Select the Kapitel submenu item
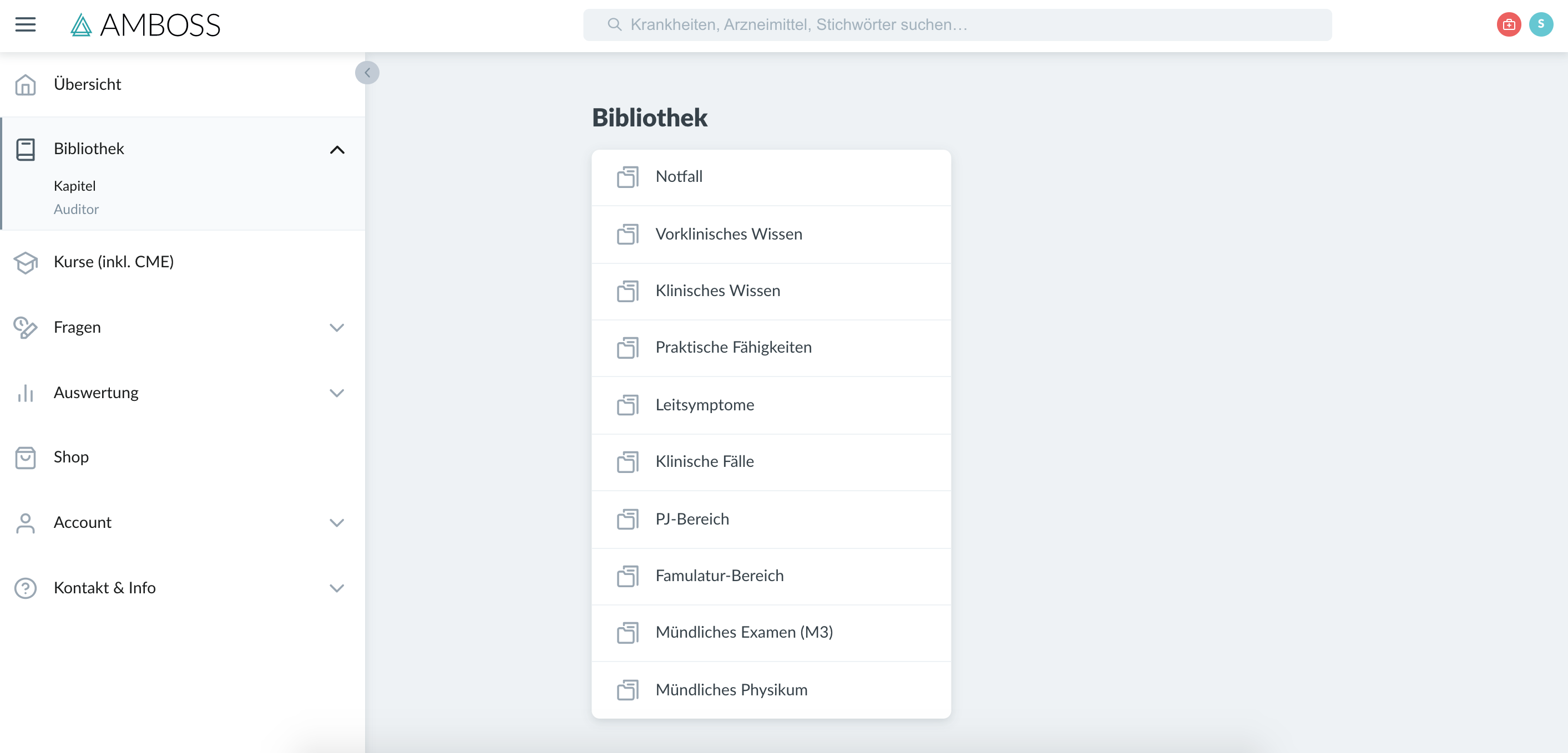1568x753 pixels. point(74,186)
